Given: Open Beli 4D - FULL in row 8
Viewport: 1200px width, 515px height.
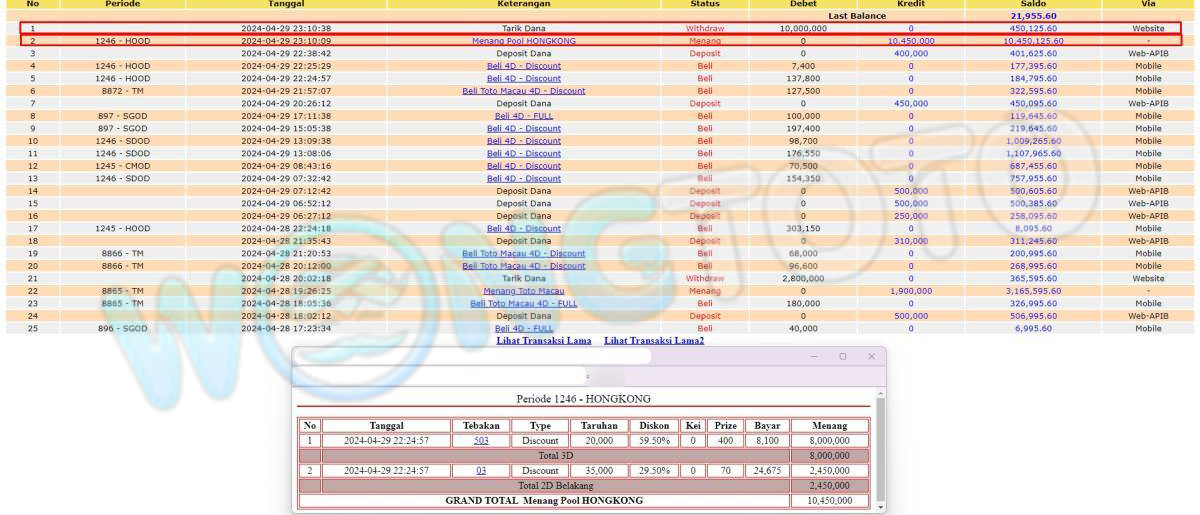Looking at the screenshot, I should [x=523, y=116].
